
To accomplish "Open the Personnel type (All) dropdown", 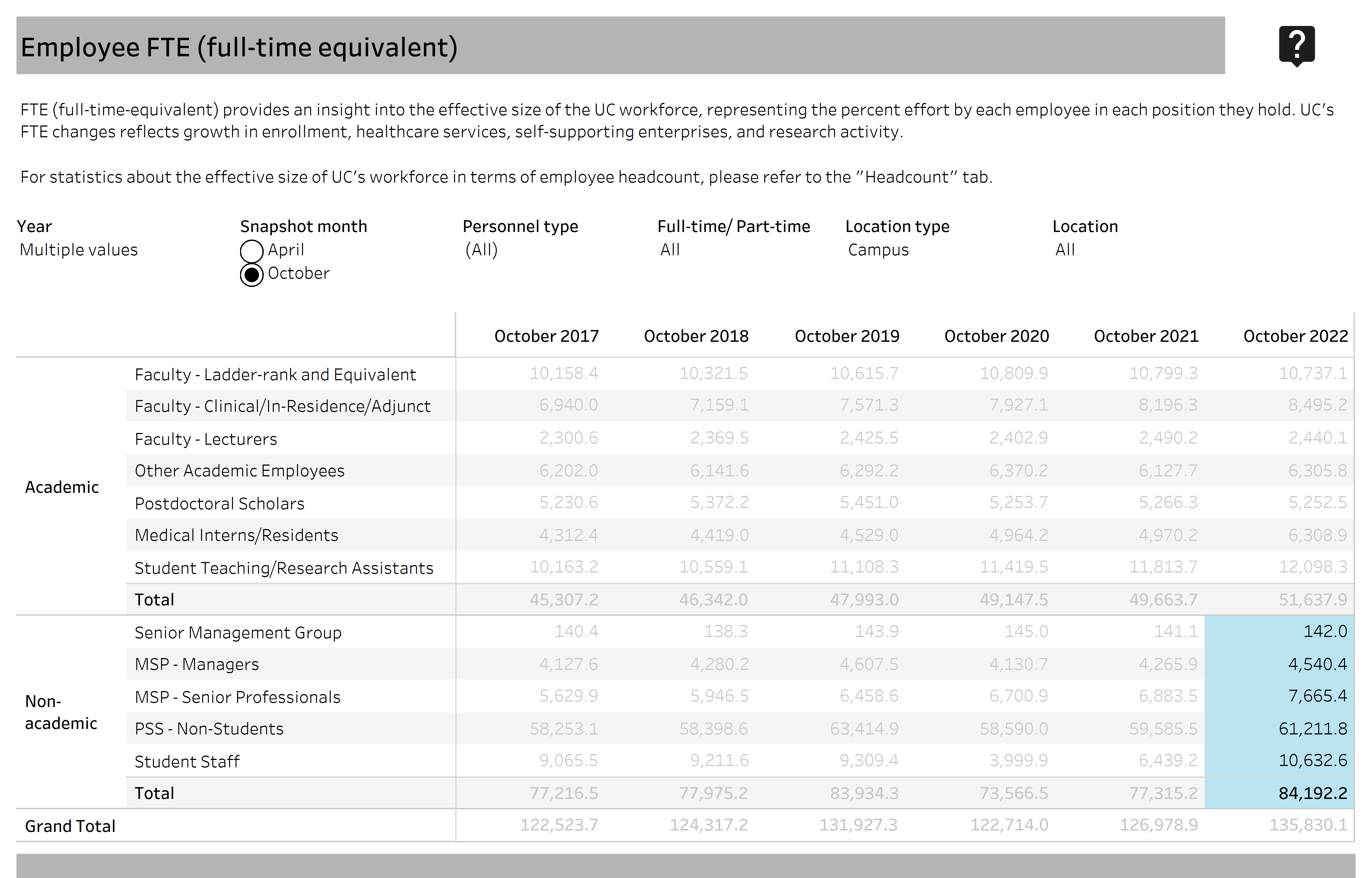I will click(482, 250).
